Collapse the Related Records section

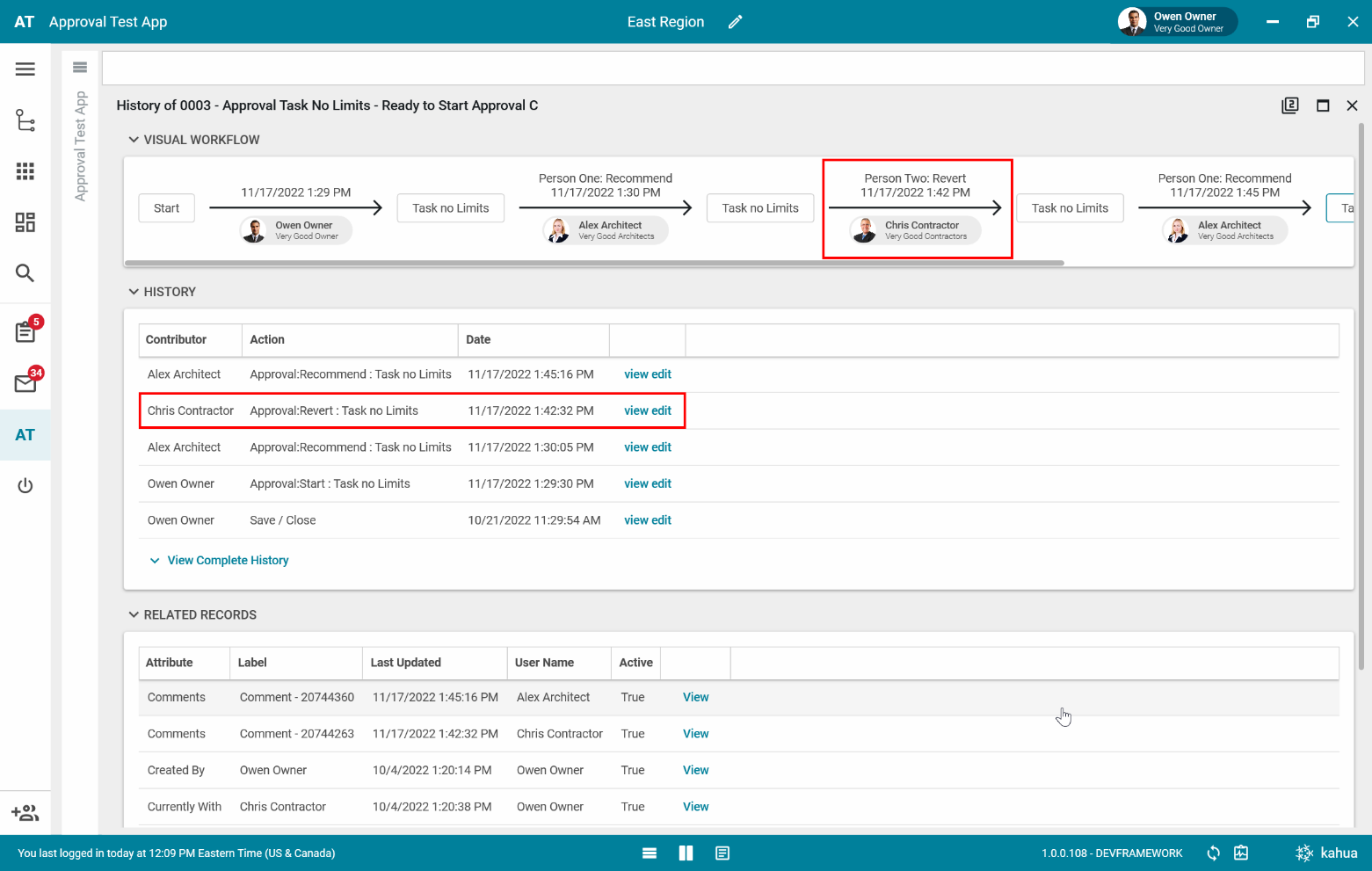(134, 615)
